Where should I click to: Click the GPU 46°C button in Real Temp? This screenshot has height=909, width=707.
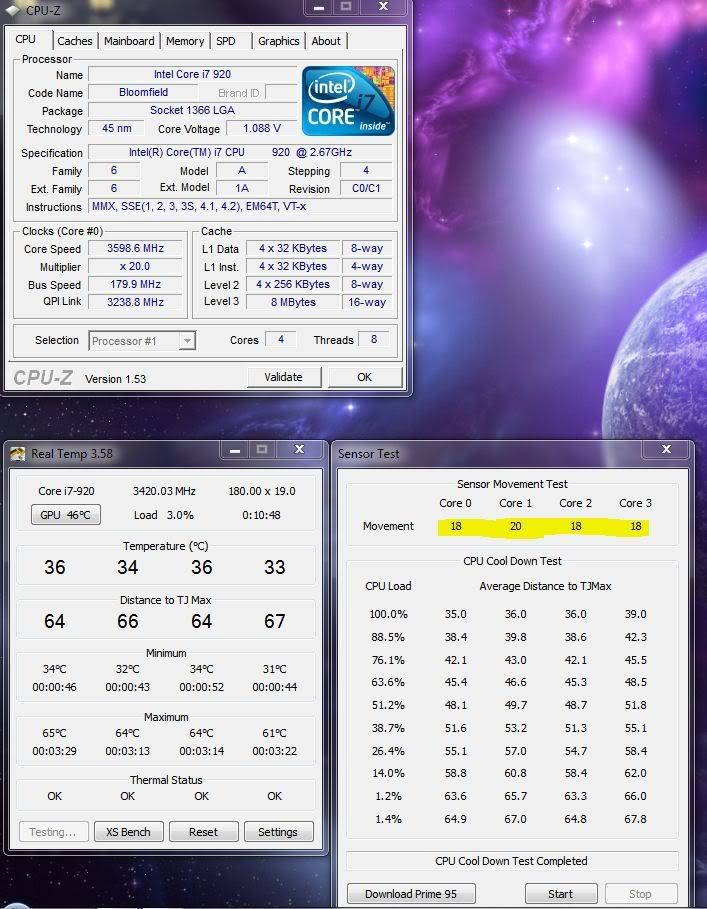[65, 515]
